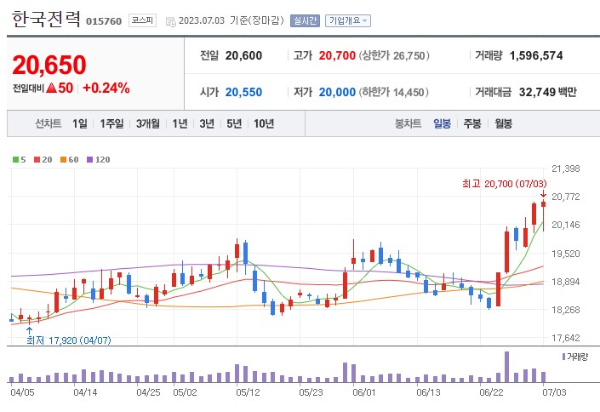Click the 거래량 volume legend marker
The width and height of the screenshot is (600, 412).
coord(564,357)
